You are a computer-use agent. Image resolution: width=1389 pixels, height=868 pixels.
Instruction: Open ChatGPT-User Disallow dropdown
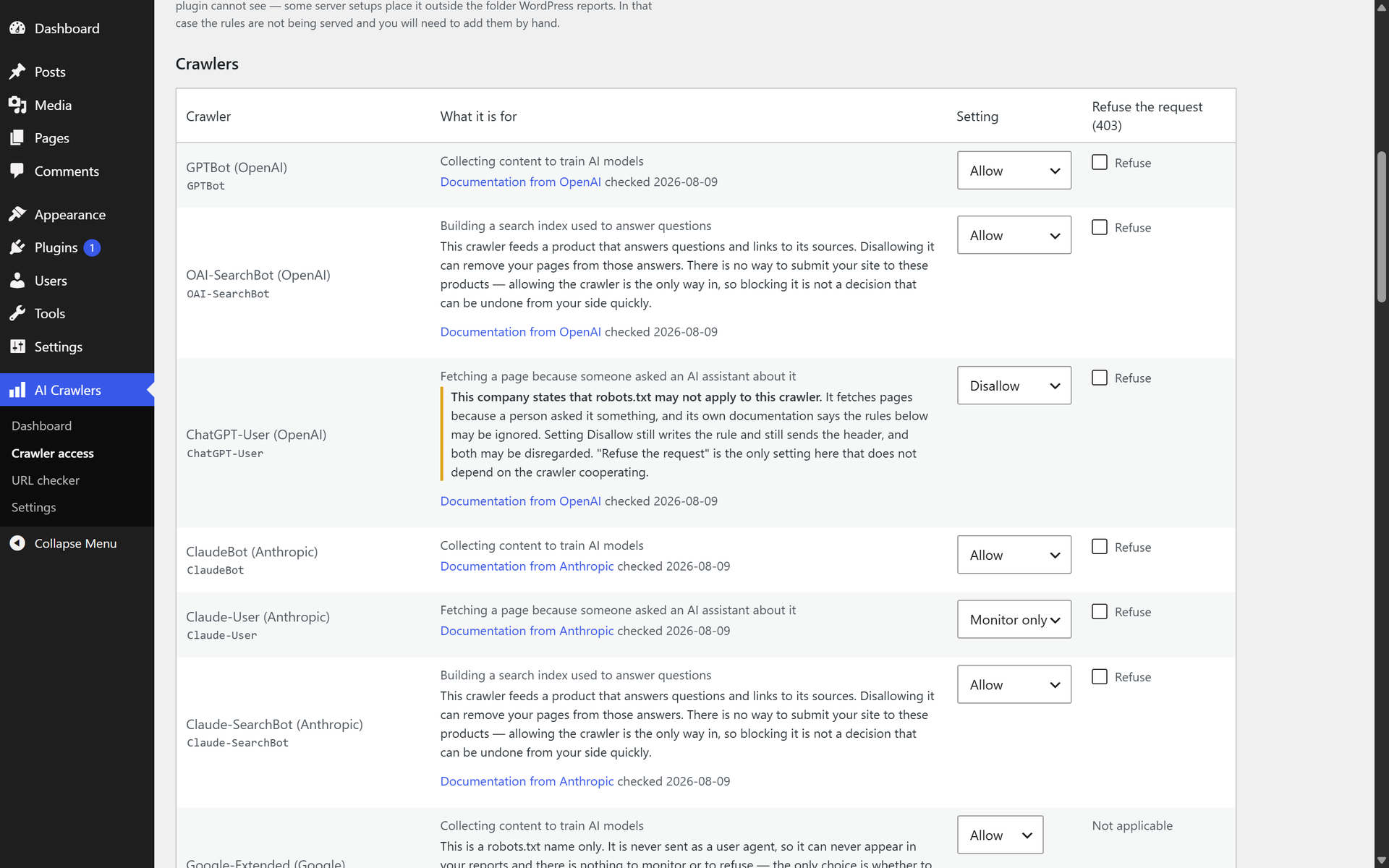pyautogui.click(x=1014, y=386)
